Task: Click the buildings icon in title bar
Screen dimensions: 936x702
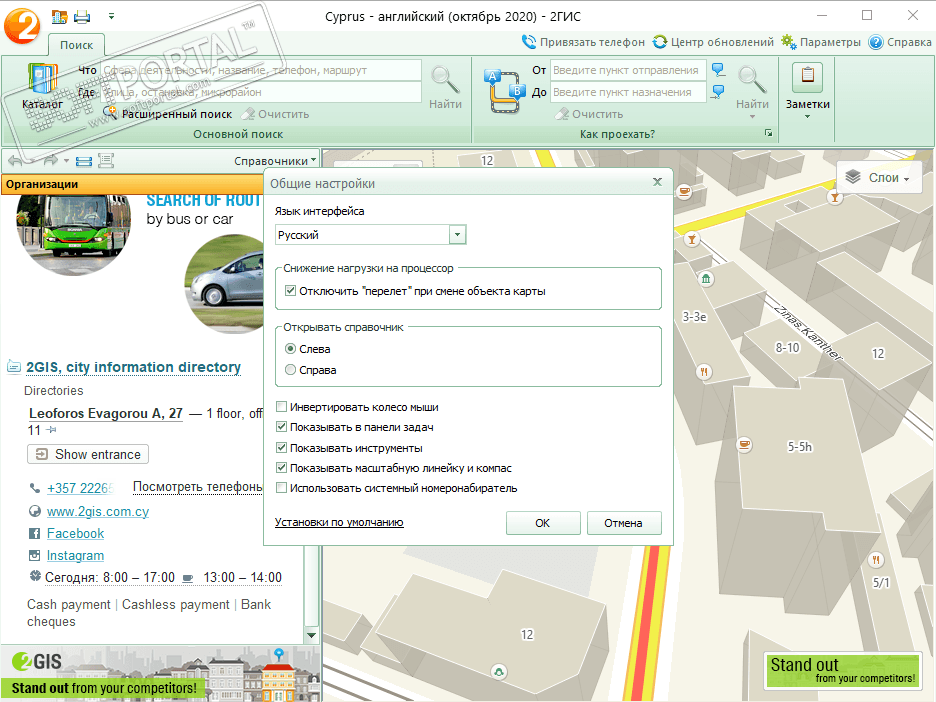Action: tap(59, 17)
